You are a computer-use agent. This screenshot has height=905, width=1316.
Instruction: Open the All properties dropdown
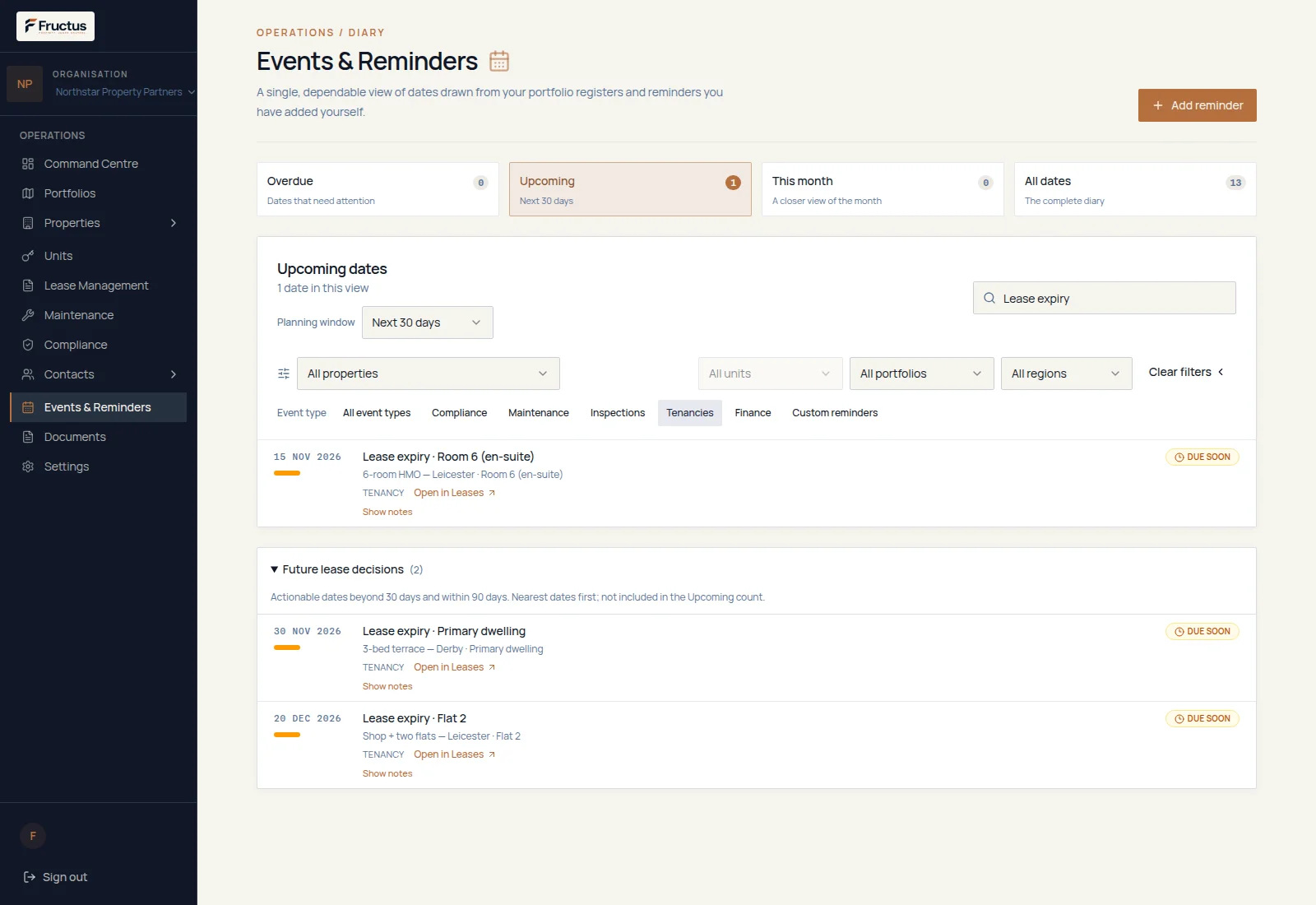tap(429, 374)
